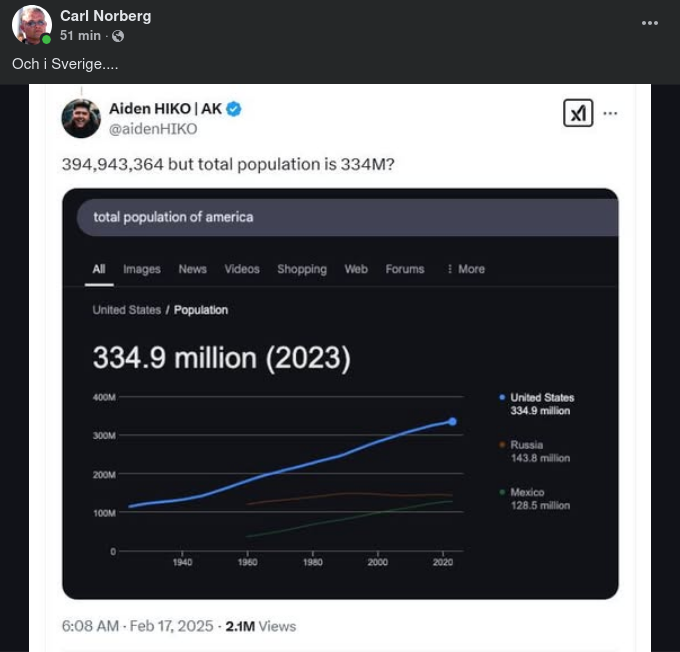
Task: Click Carl Norberg's profile picture
Action: 32,25
